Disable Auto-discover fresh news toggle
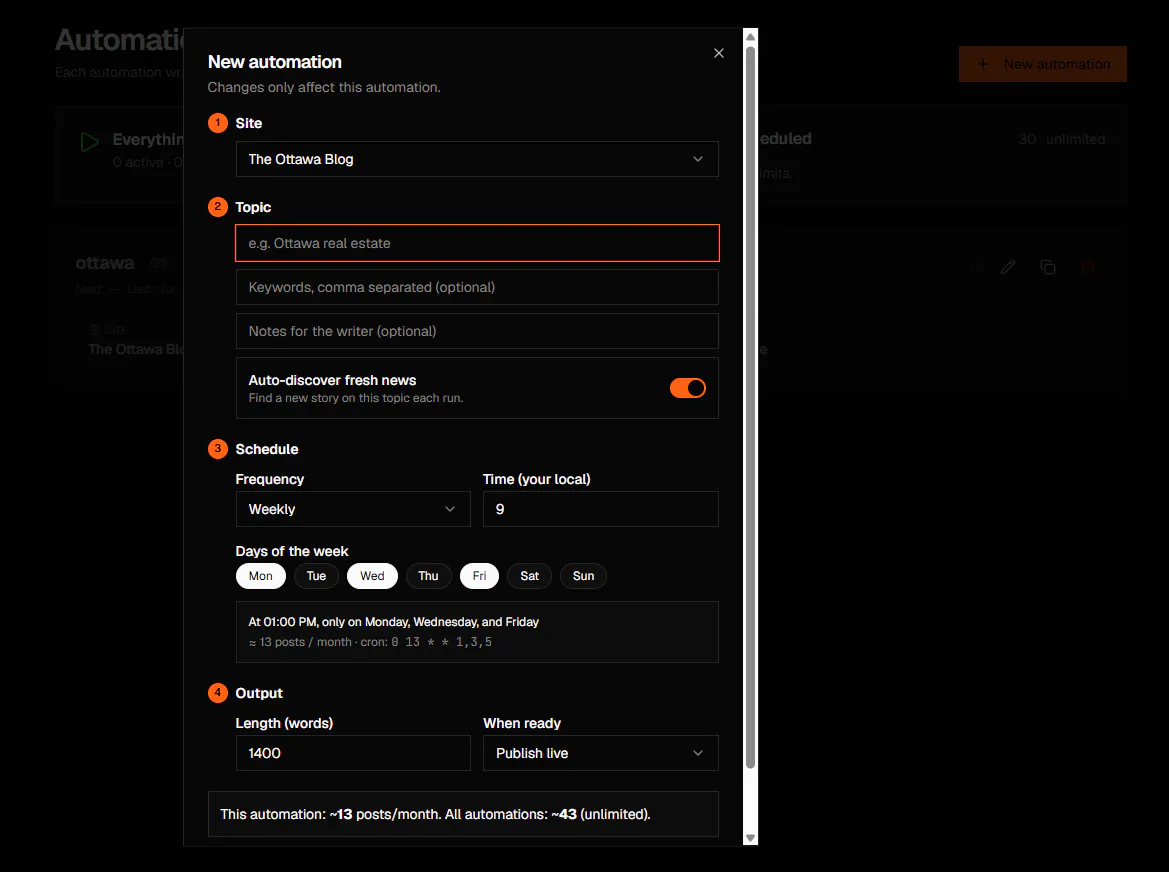This screenshot has width=1169, height=872. pyautogui.click(x=687, y=388)
